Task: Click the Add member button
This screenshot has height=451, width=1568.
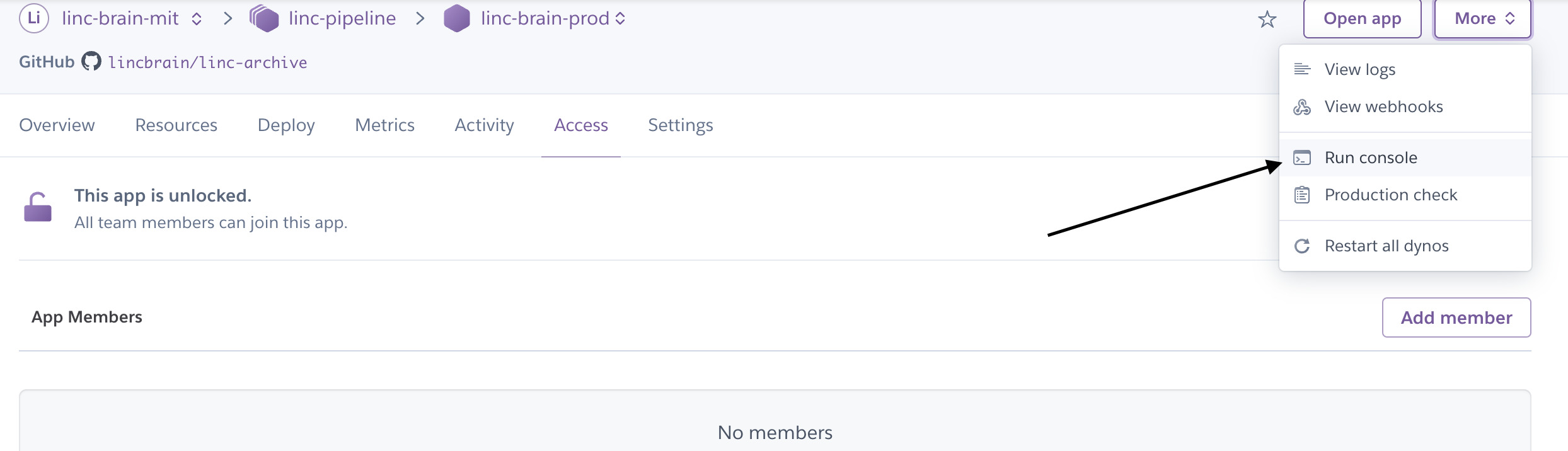Action: 1456,317
